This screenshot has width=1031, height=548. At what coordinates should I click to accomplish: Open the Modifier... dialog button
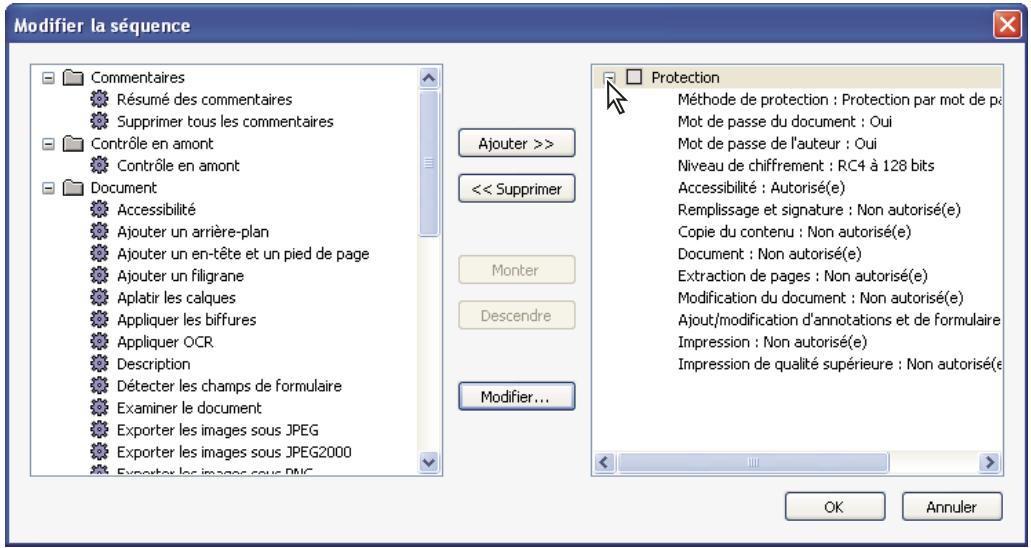click(517, 397)
